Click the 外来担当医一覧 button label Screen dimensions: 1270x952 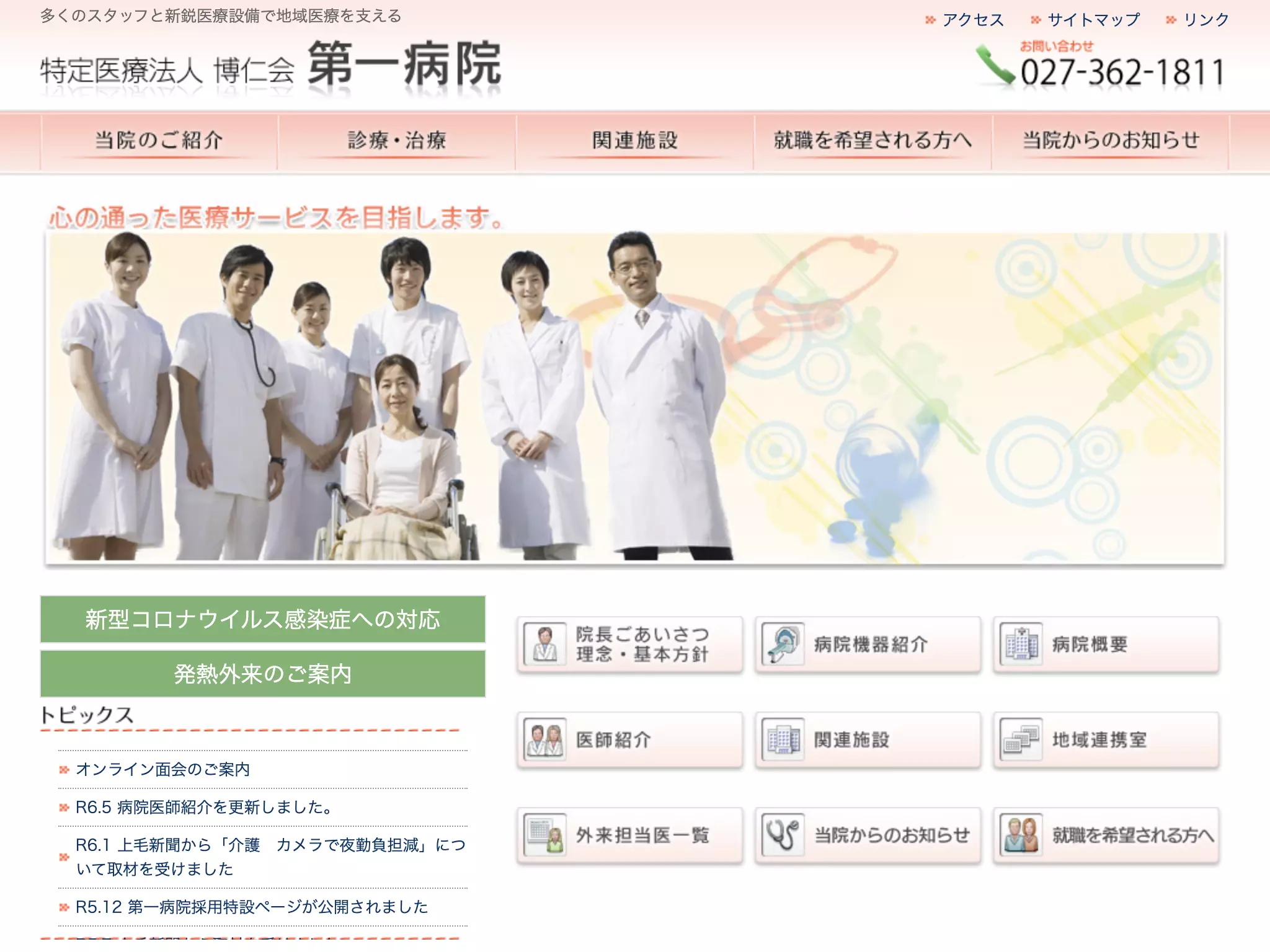[642, 835]
